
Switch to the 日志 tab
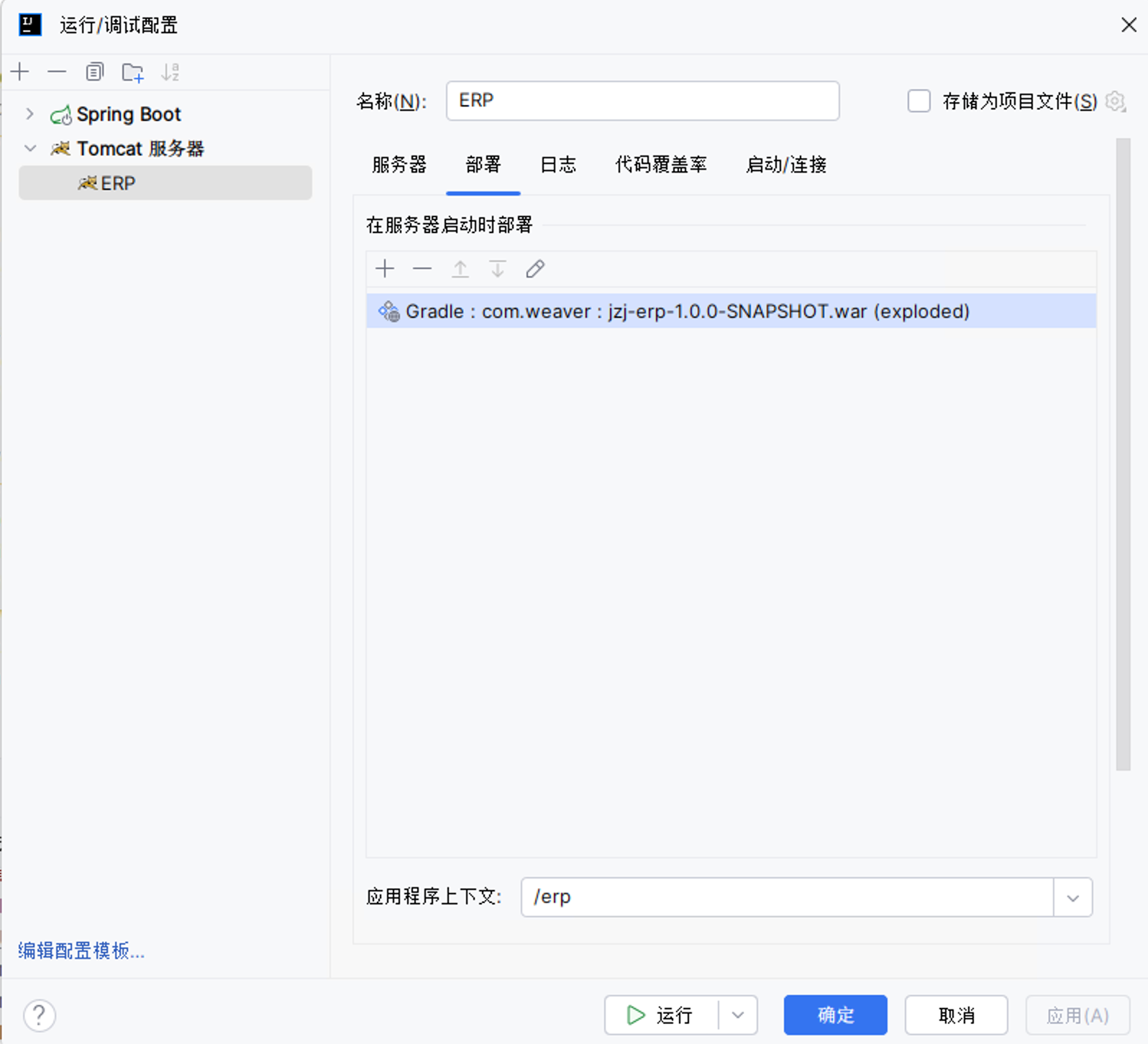point(558,165)
